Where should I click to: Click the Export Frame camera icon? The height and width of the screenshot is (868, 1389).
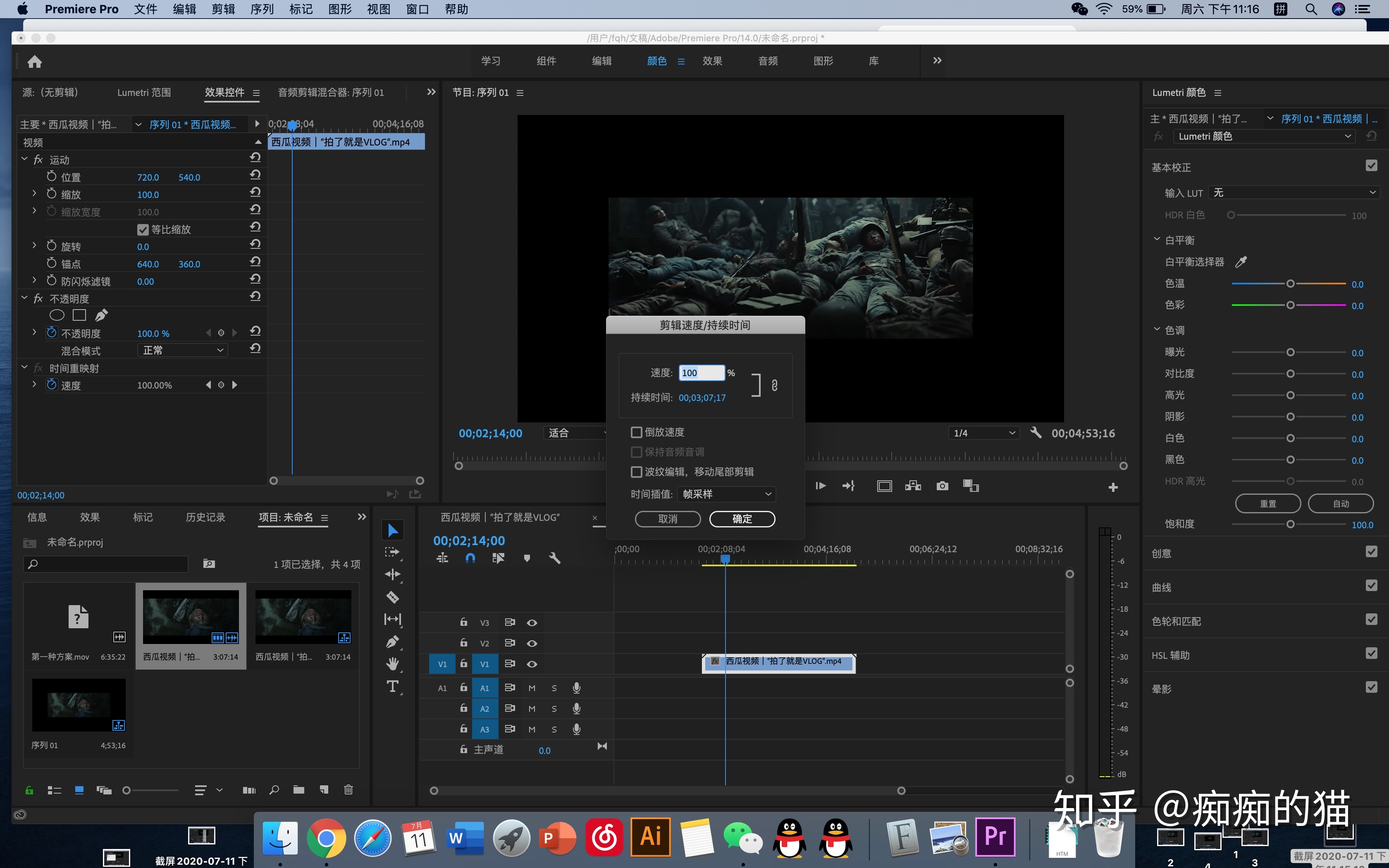coord(942,486)
